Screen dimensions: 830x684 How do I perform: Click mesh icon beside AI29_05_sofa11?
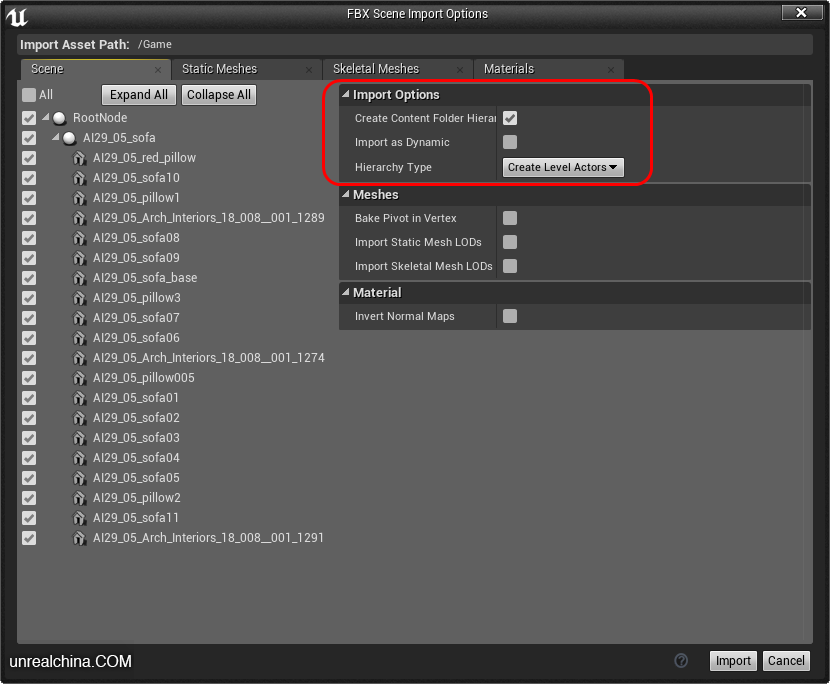tap(79, 518)
